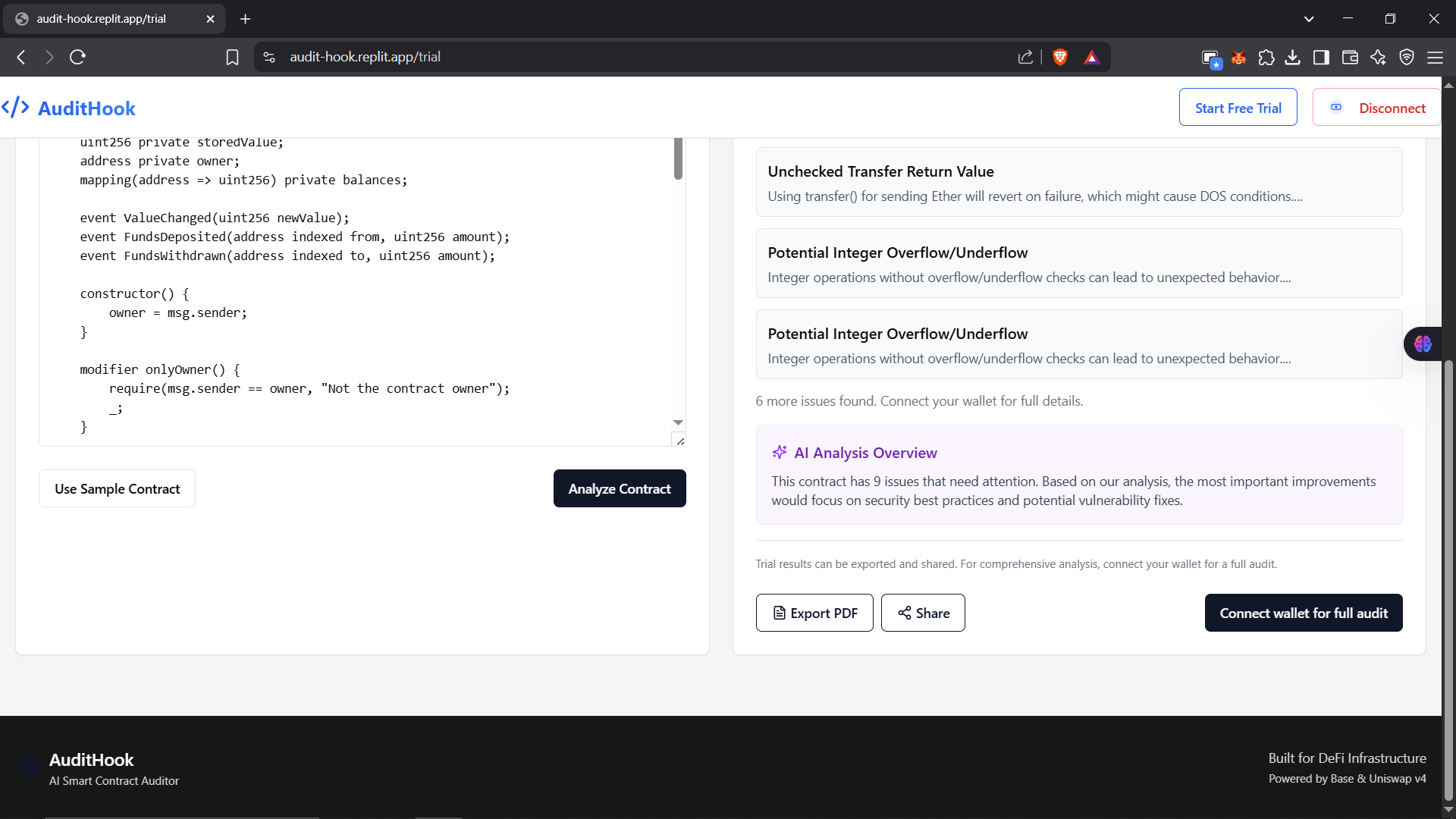The width and height of the screenshot is (1456, 819).
Task: Open Unchecked Transfer Return Value issue
Action: pyautogui.click(x=1079, y=182)
